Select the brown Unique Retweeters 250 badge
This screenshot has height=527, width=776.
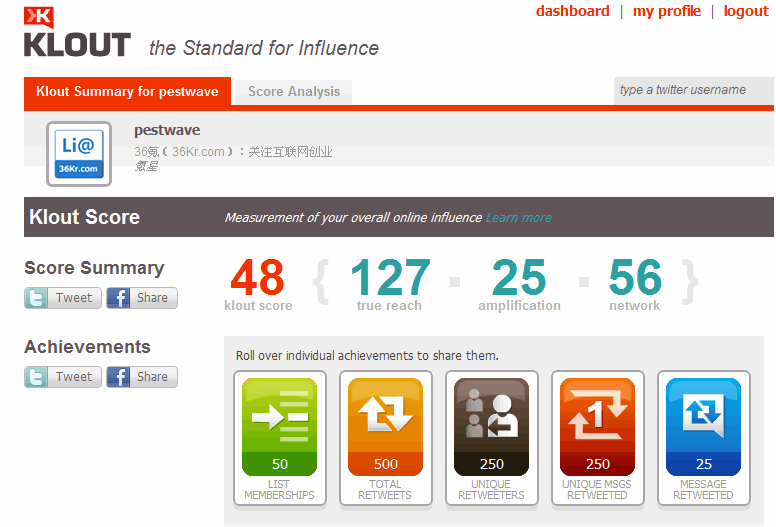[491, 438]
